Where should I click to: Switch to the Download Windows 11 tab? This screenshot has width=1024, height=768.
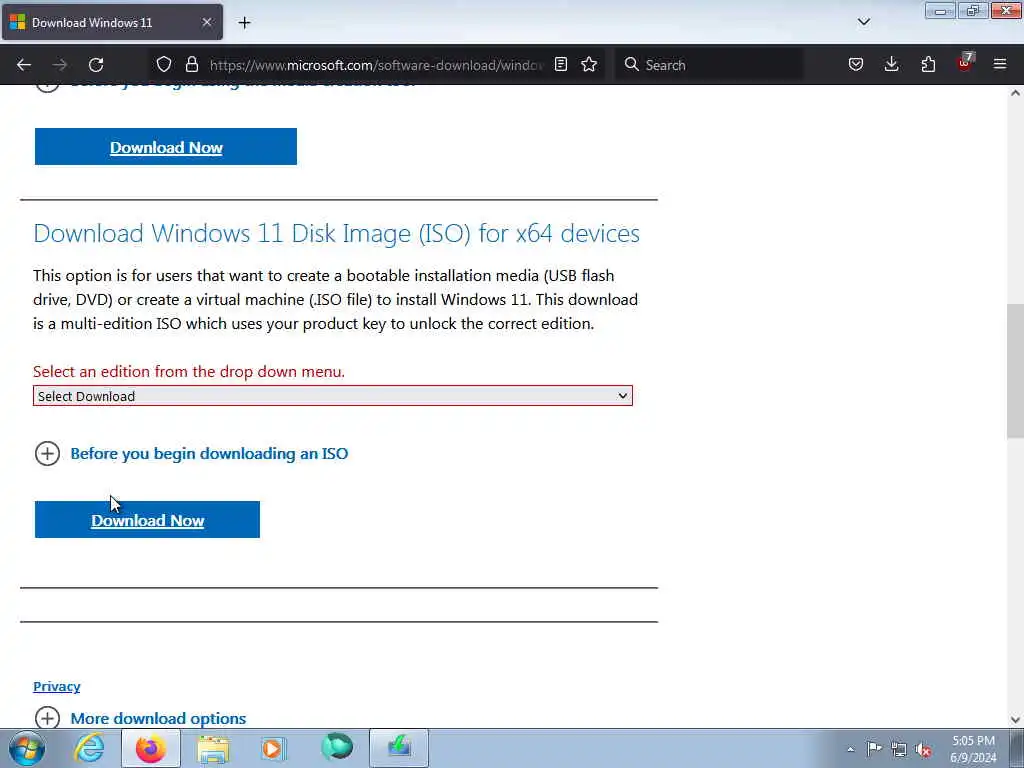point(112,22)
